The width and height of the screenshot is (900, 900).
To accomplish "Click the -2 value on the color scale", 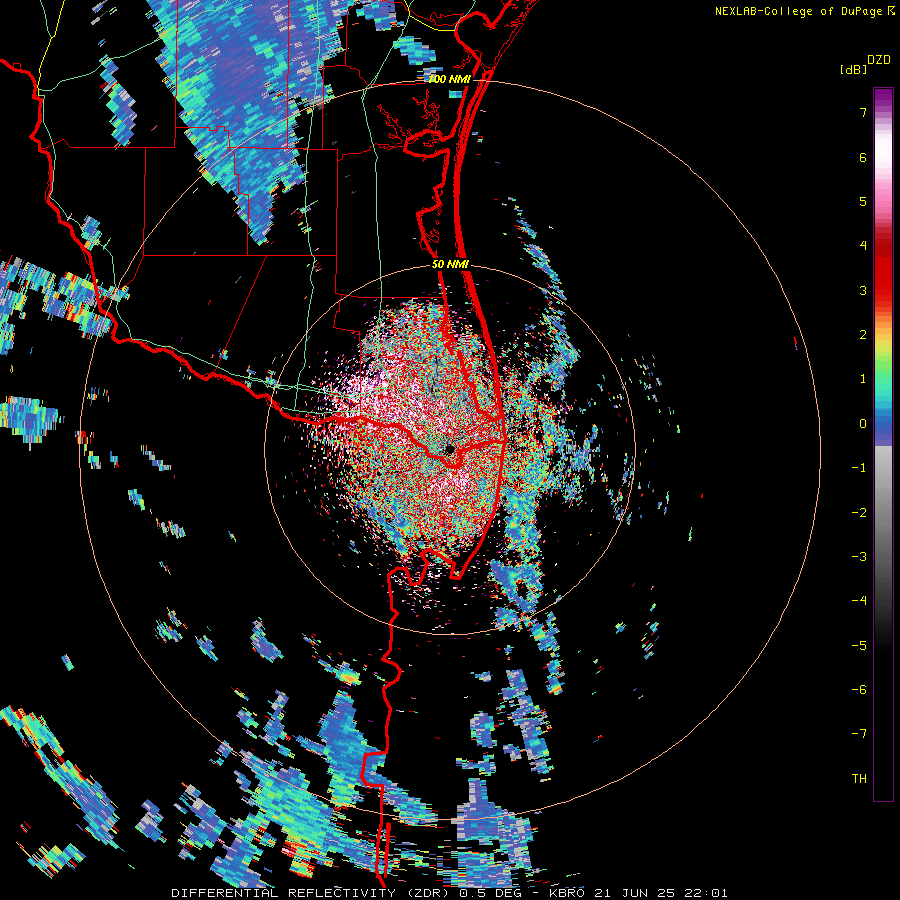I will 859,513.
